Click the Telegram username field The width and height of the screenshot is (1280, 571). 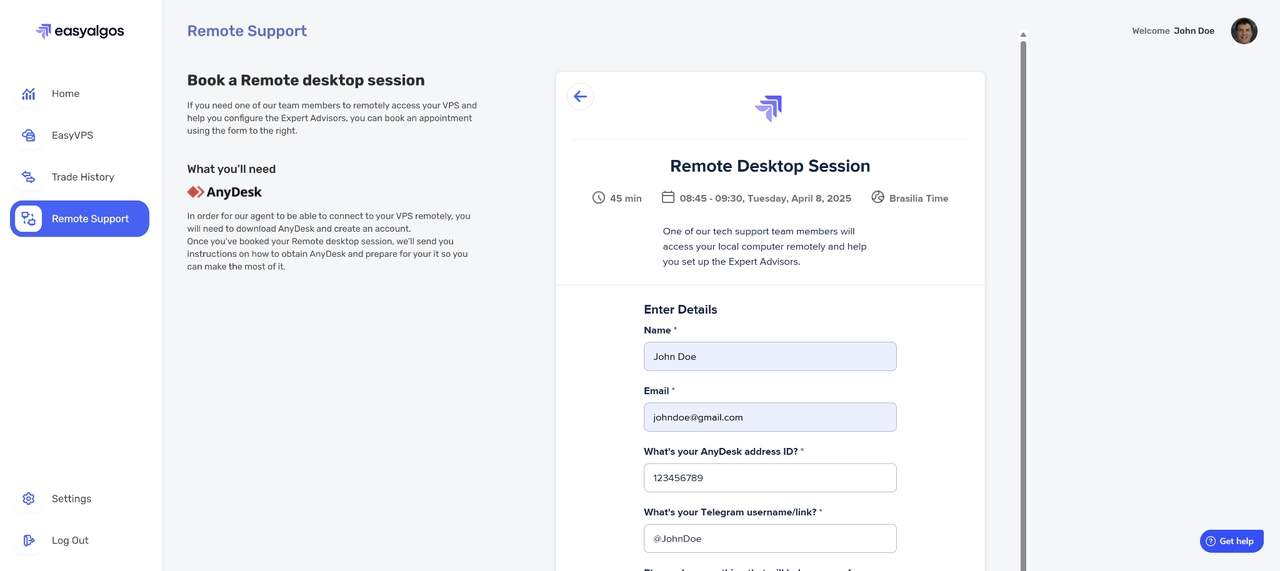point(770,539)
